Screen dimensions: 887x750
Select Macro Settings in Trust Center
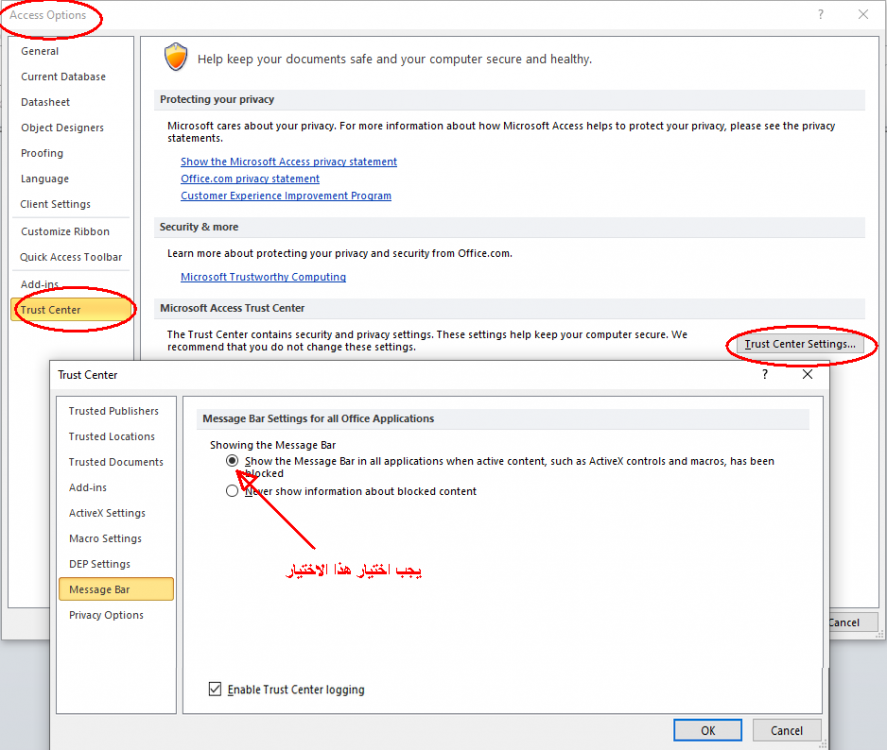pyautogui.click(x=105, y=538)
